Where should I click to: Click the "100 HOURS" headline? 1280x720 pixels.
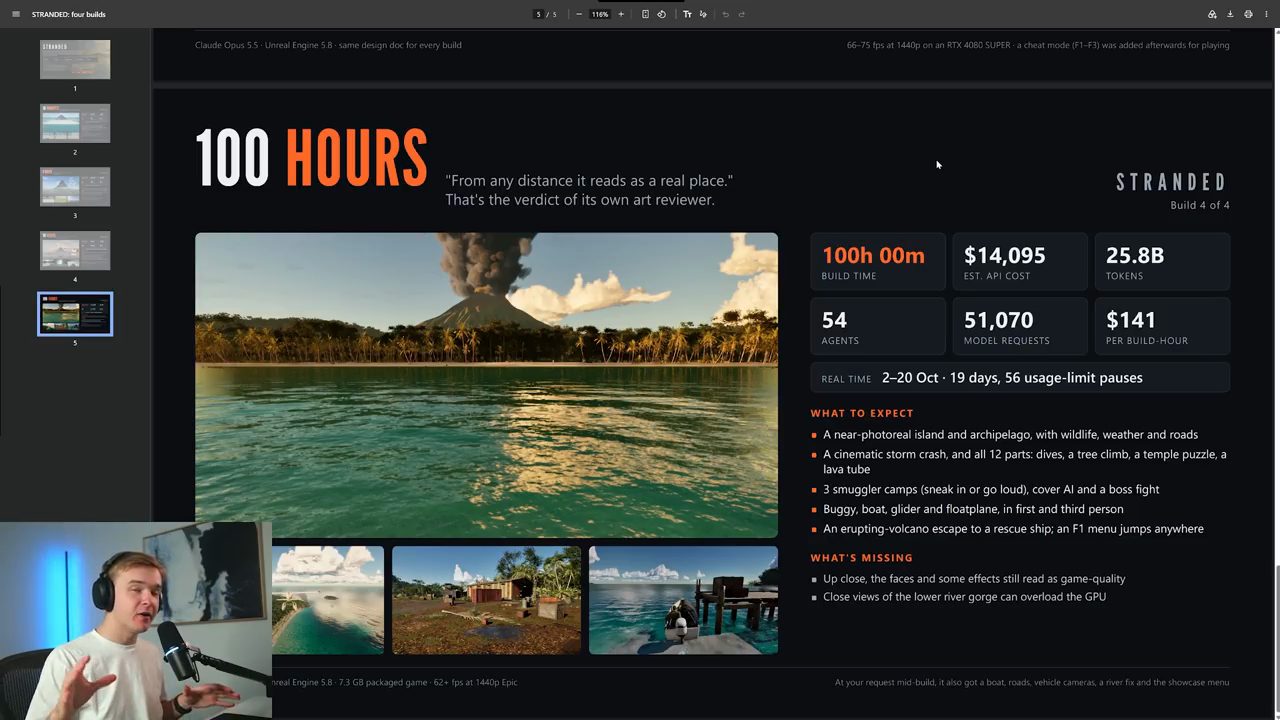tap(311, 158)
